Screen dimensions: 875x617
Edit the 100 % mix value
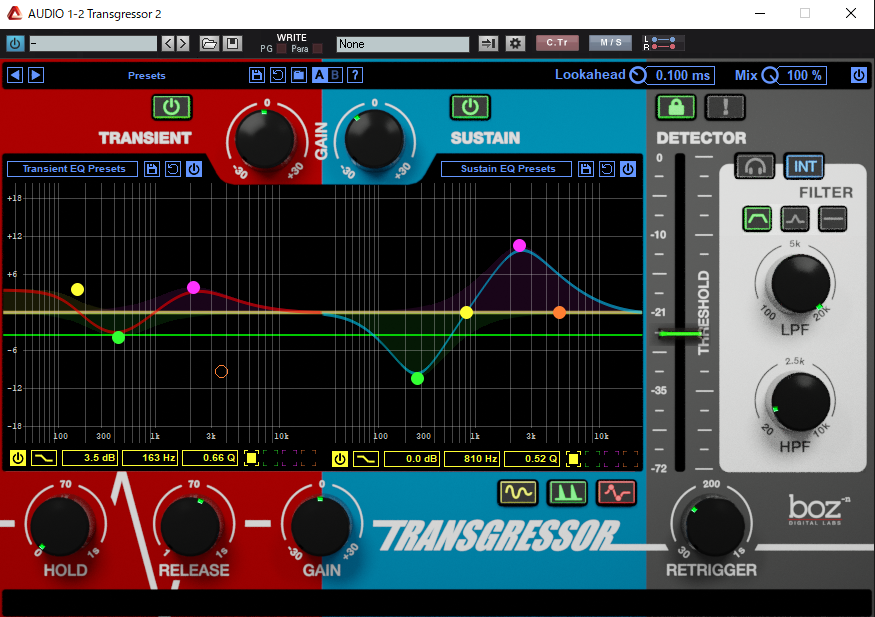click(804, 75)
